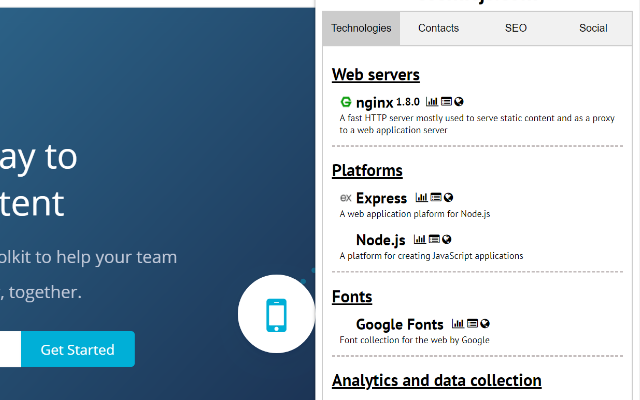640x400 pixels.
Task: Visit nginx website via globe icon
Action: click(x=459, y=102)
